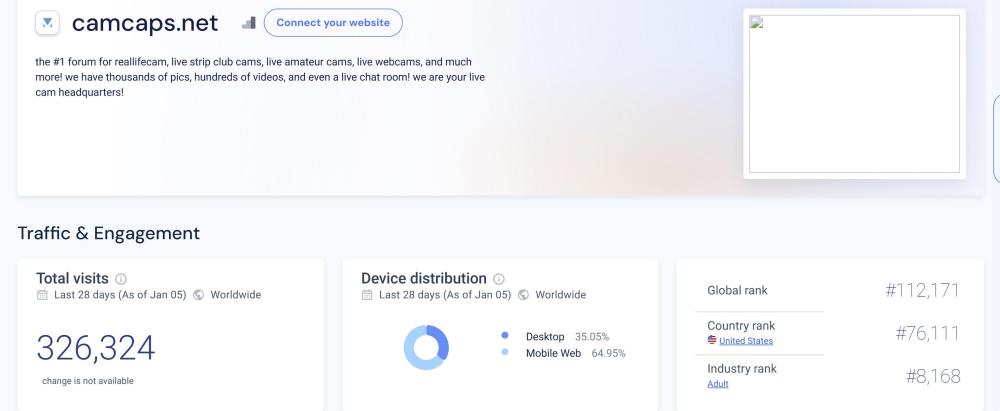Image resolution: width=1000 pixels, height=411 pixels.
Task: Click the bar chart icon beside camcaps.net
Action: point(249,22)
